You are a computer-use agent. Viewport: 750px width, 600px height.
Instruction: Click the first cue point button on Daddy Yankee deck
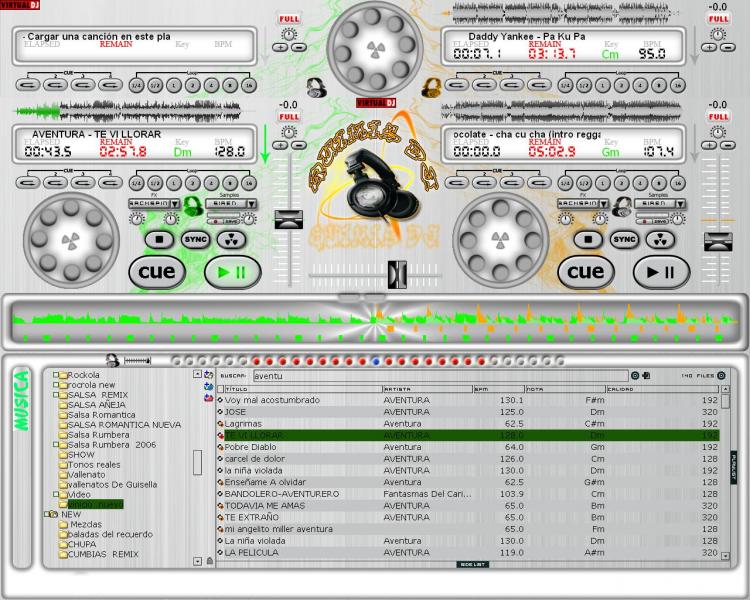pos(457,85)
